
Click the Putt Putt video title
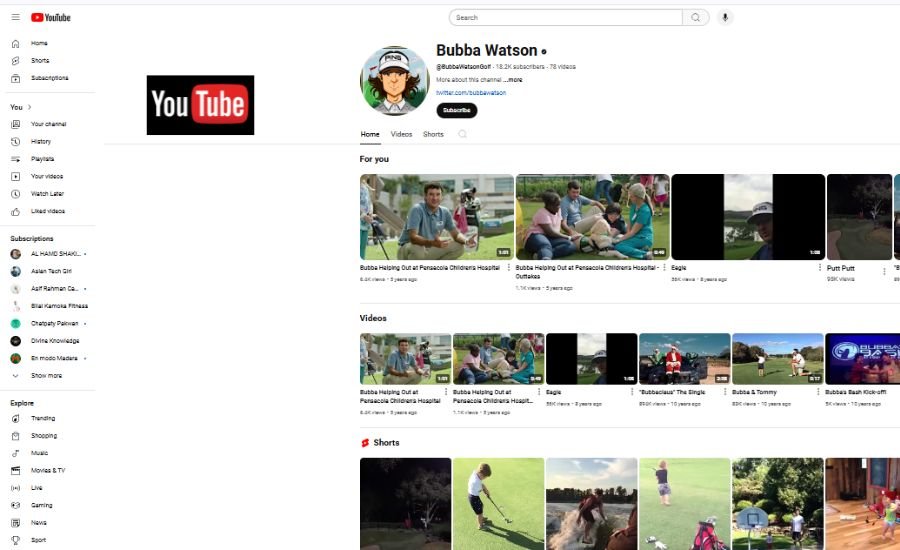click(840, 268)
